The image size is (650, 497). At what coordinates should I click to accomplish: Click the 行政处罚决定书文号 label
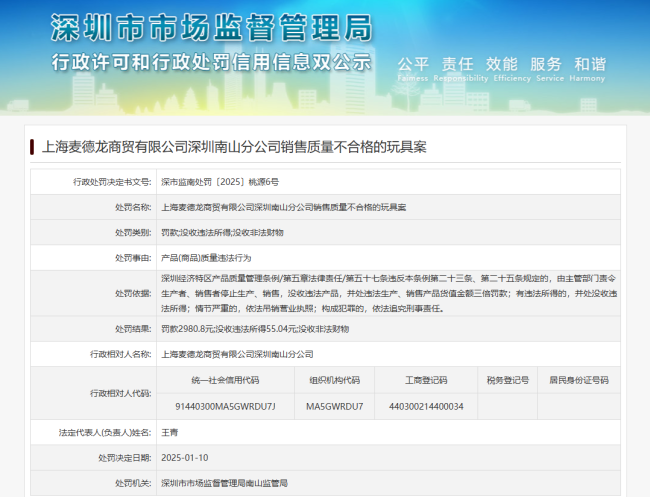[x=112, y=182]
